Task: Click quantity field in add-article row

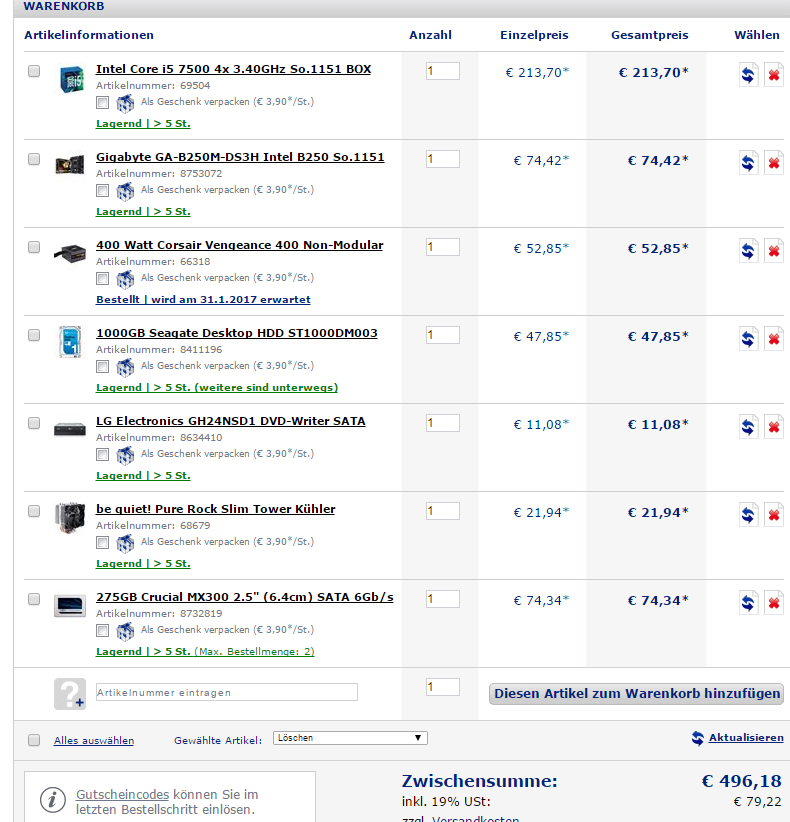Action: click(x=443, y=687)
